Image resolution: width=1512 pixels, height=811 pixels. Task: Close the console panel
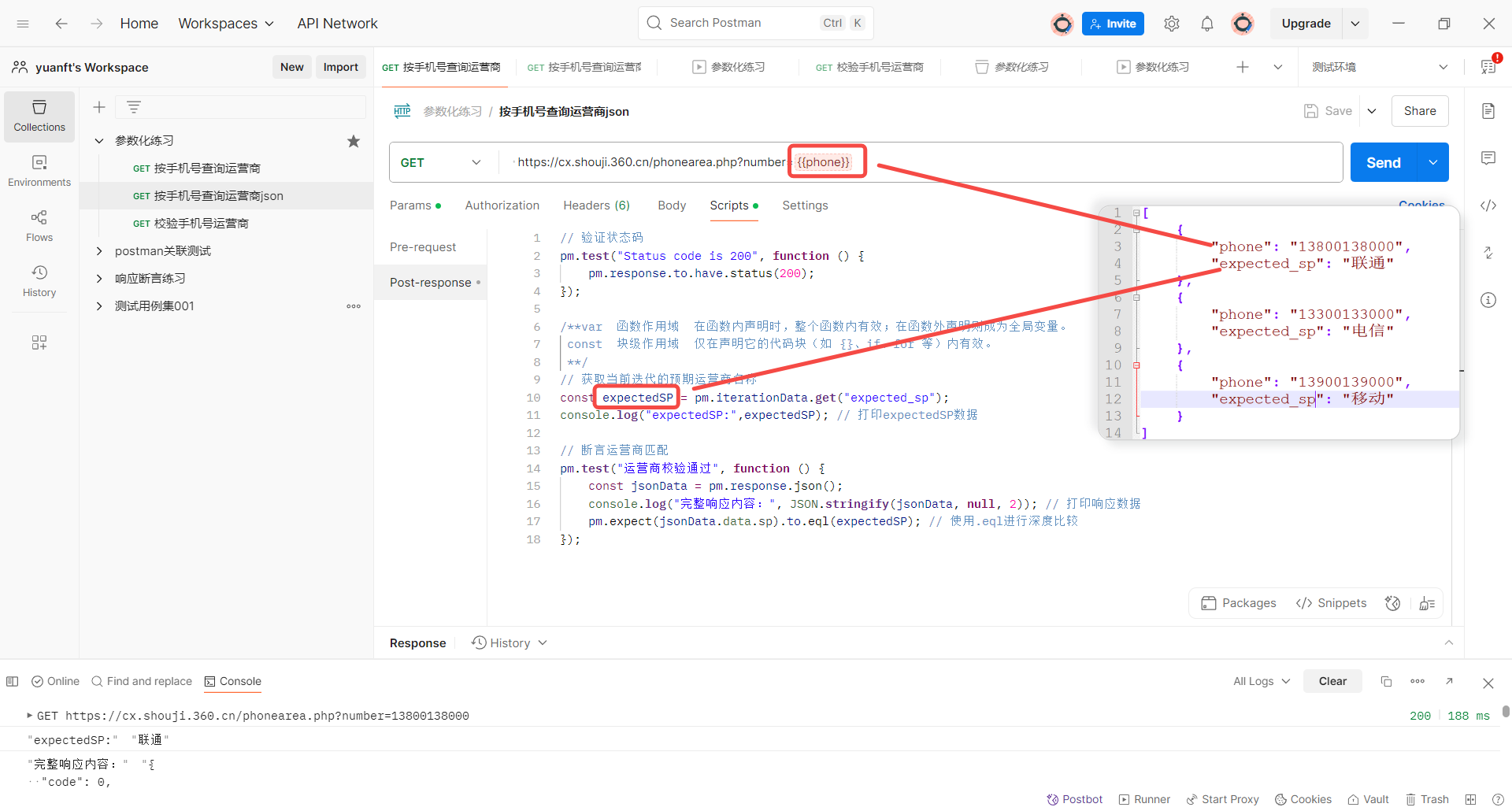(1488, 683)
